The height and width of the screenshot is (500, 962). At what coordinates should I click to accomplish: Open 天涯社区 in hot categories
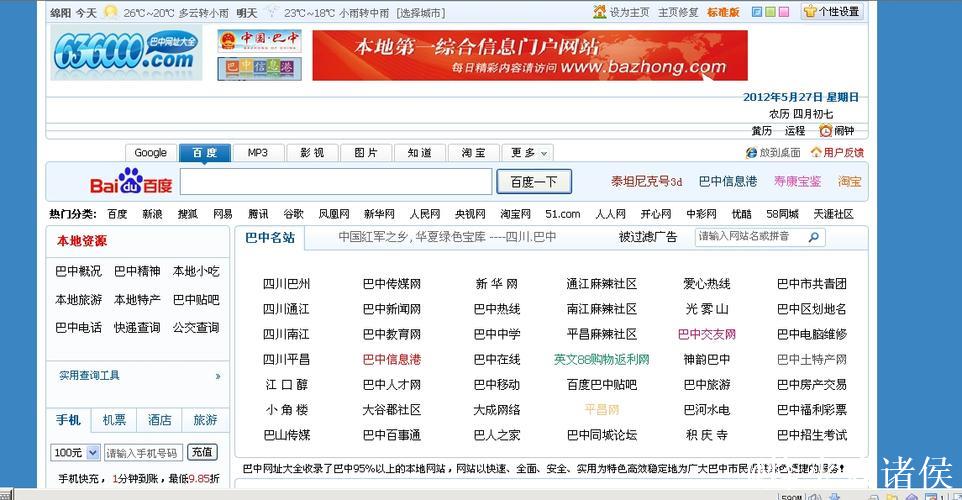[833, 214]
